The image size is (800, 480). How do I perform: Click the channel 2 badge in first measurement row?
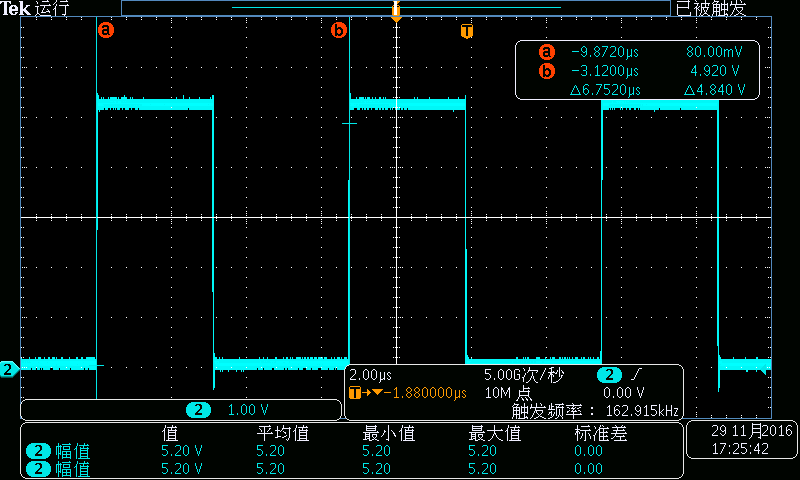(x=38, y=451)
